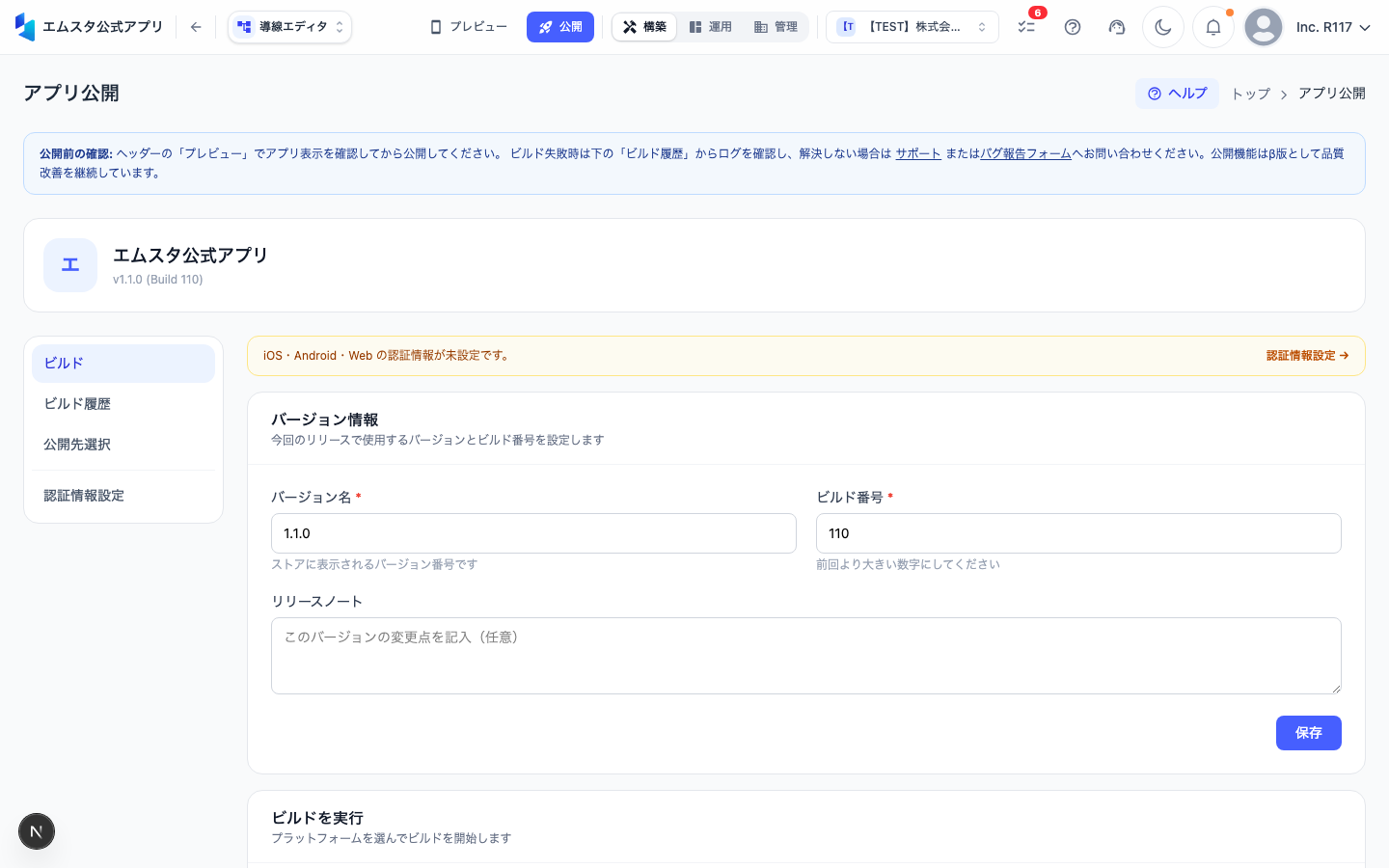Screen dimensions: 1389x868
Task: Click the 公開 rocket button
Action: (560, 27)
